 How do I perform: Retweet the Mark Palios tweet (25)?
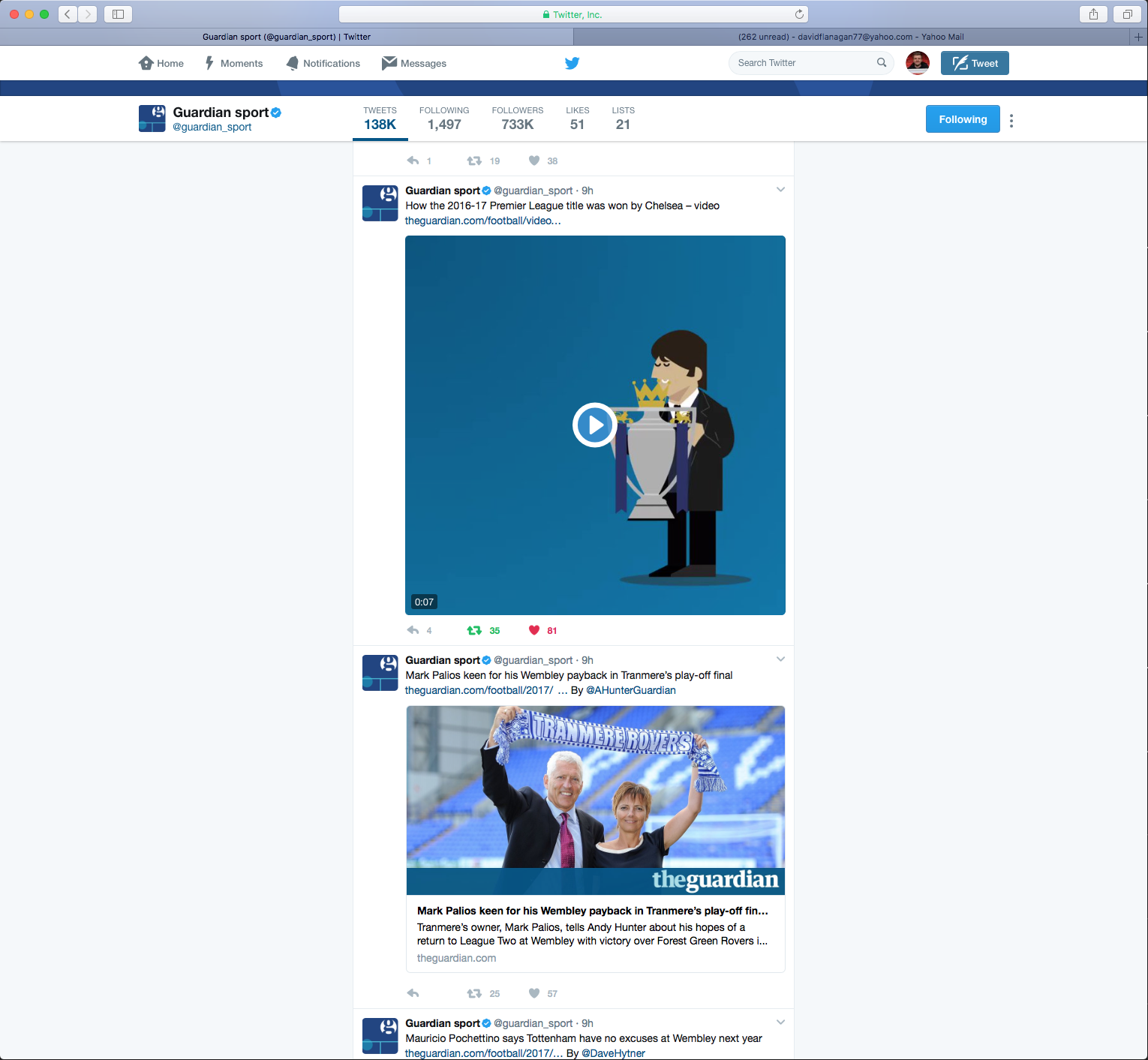point(474,993)
